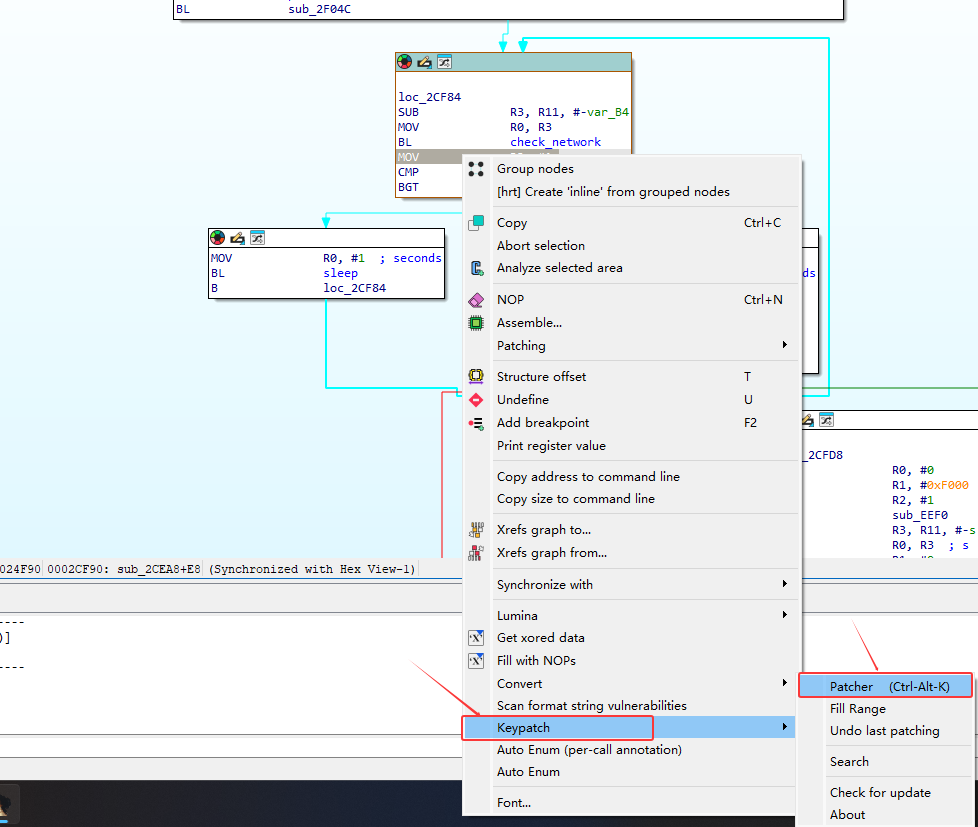Screen dimensions: 978x827
Task: Click the Group nodes icon
Action: click(x=477, y=169)
